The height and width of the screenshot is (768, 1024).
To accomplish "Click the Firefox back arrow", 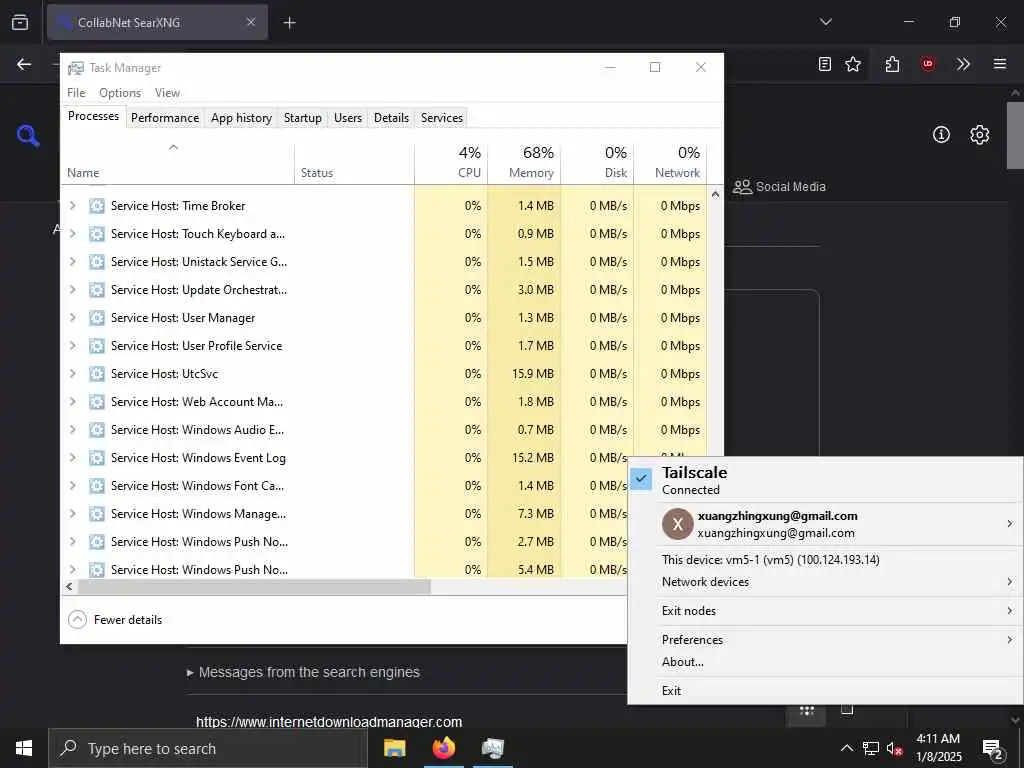I will tap(24, 64).
